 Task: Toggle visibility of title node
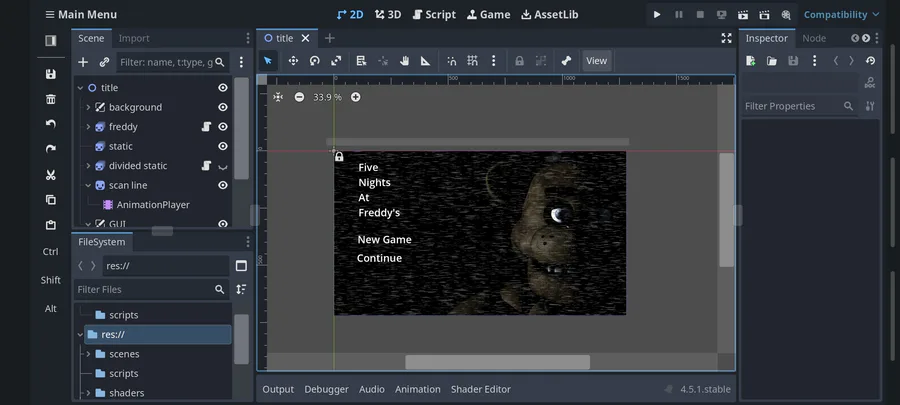click(223, 88)
